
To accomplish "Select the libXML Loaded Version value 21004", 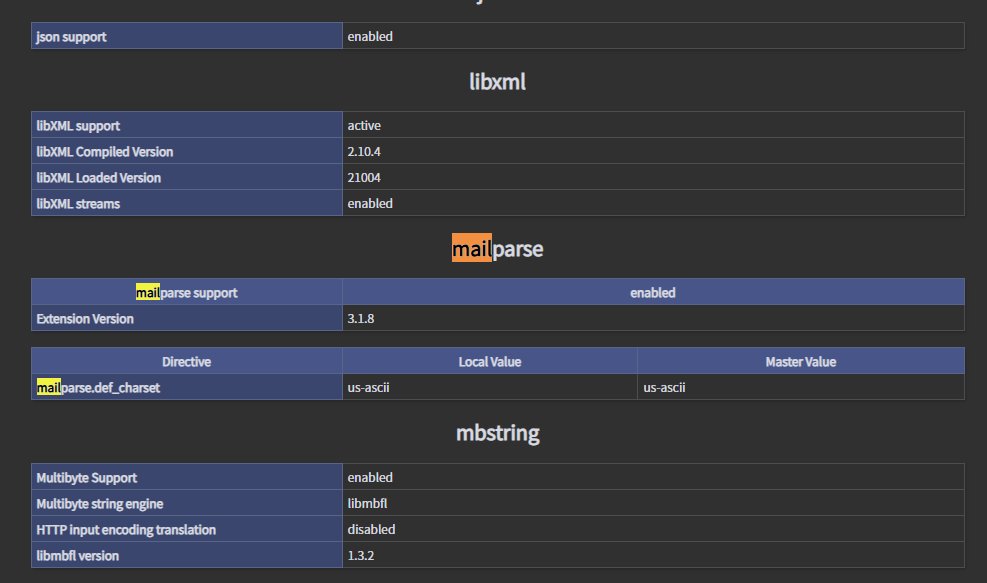I will [x=364, y=178].
